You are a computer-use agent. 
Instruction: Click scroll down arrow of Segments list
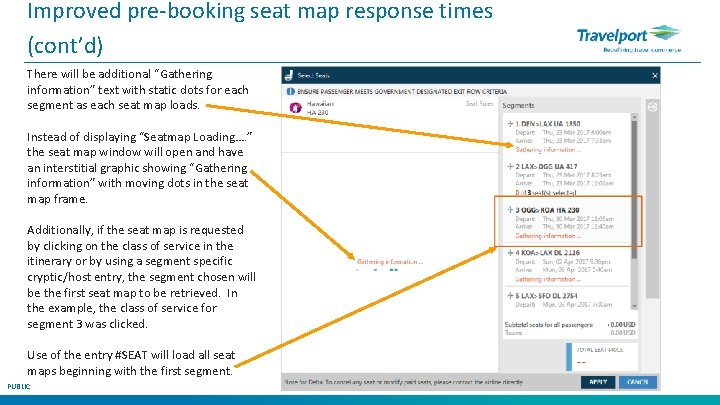[634, 306]
